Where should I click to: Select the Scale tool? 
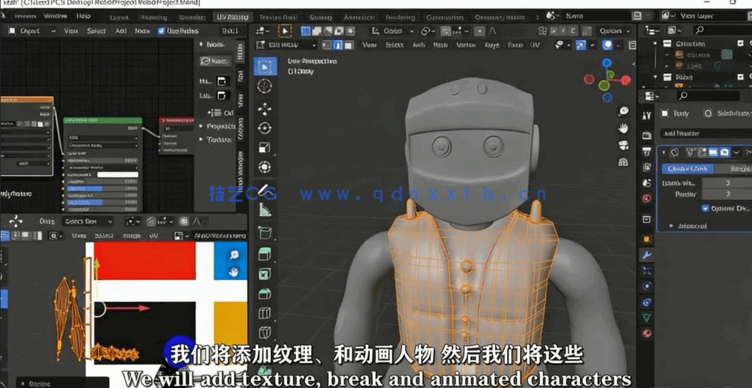tap(265, 148)
